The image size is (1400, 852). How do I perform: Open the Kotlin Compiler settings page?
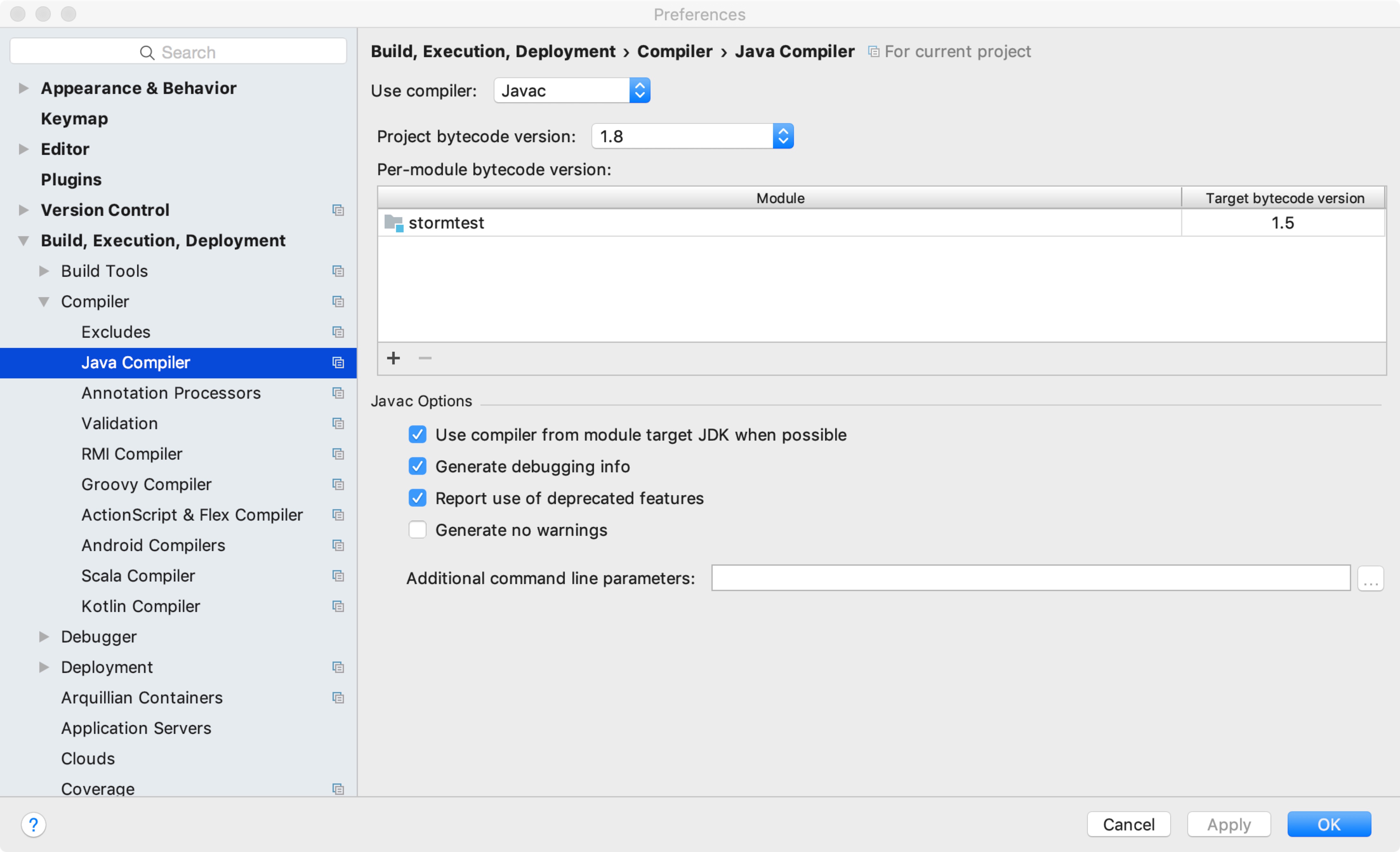tap(140, 606)
